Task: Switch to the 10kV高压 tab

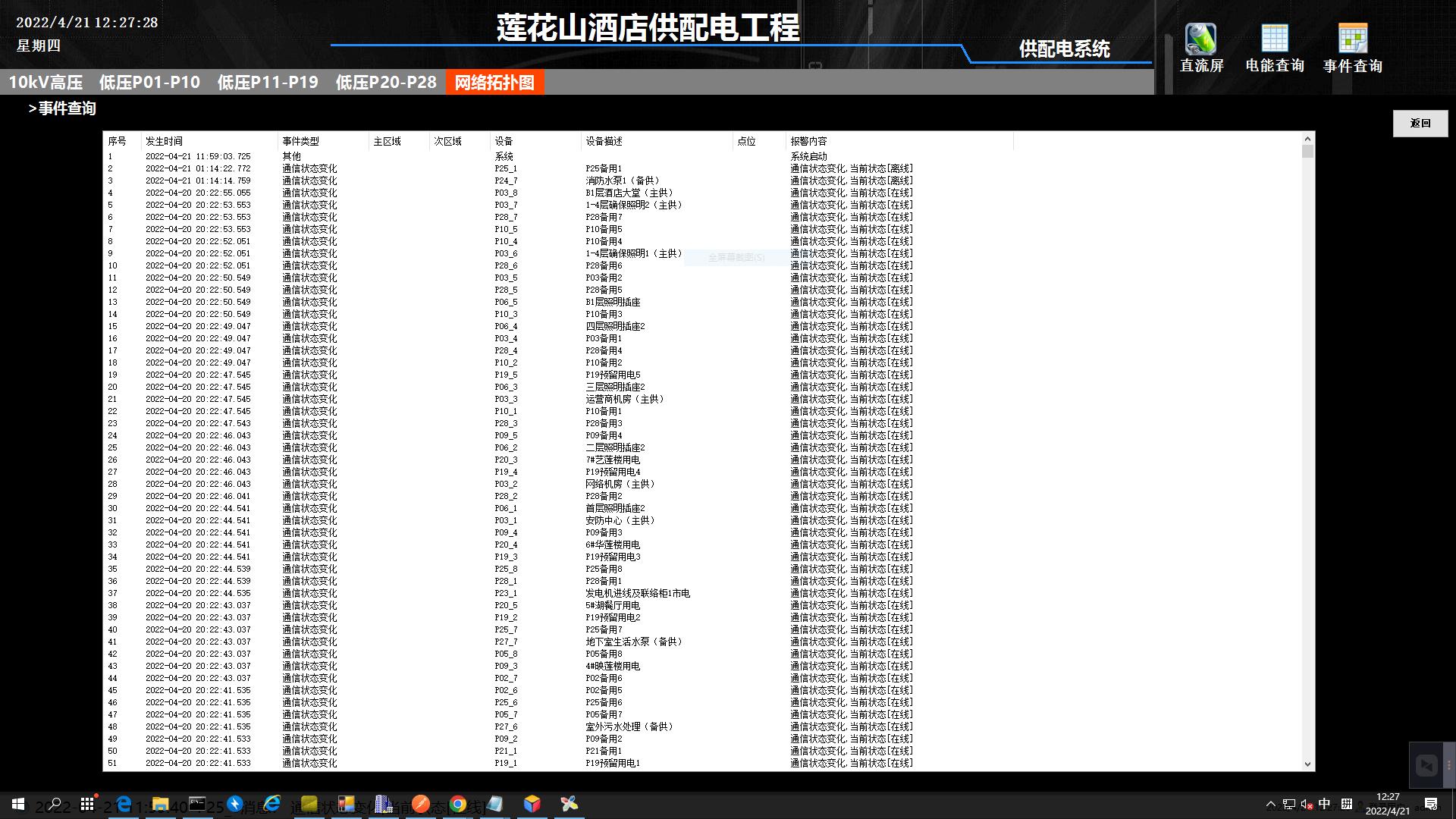Action: coord(45,82)
